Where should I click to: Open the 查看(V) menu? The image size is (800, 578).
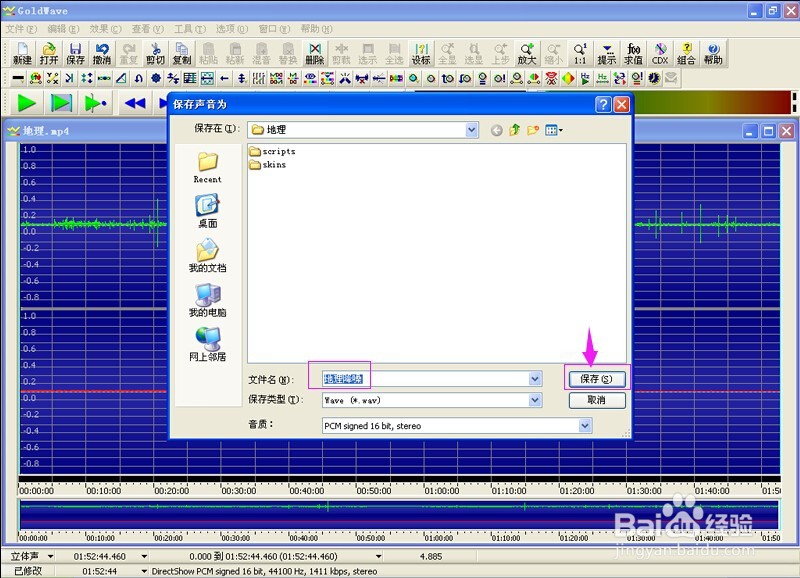[x=147, y=29]
